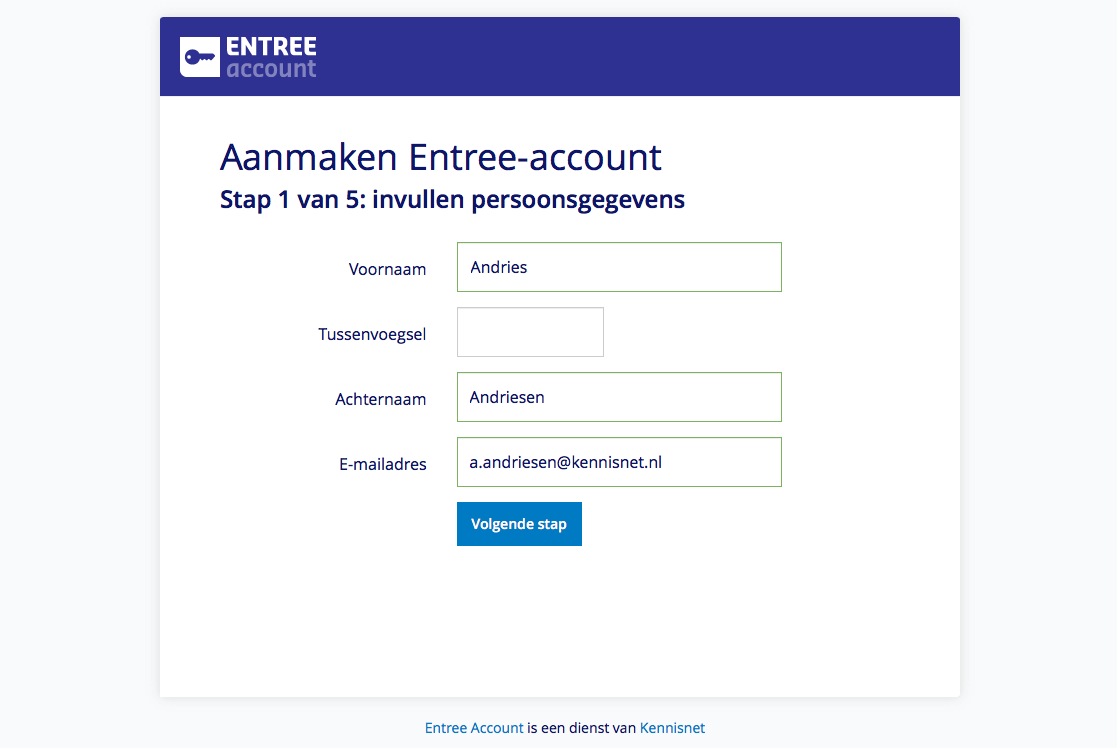Open the Entree Account footer link
The height and width of the screenshot is (748, 1117).
tap(474, 728)
